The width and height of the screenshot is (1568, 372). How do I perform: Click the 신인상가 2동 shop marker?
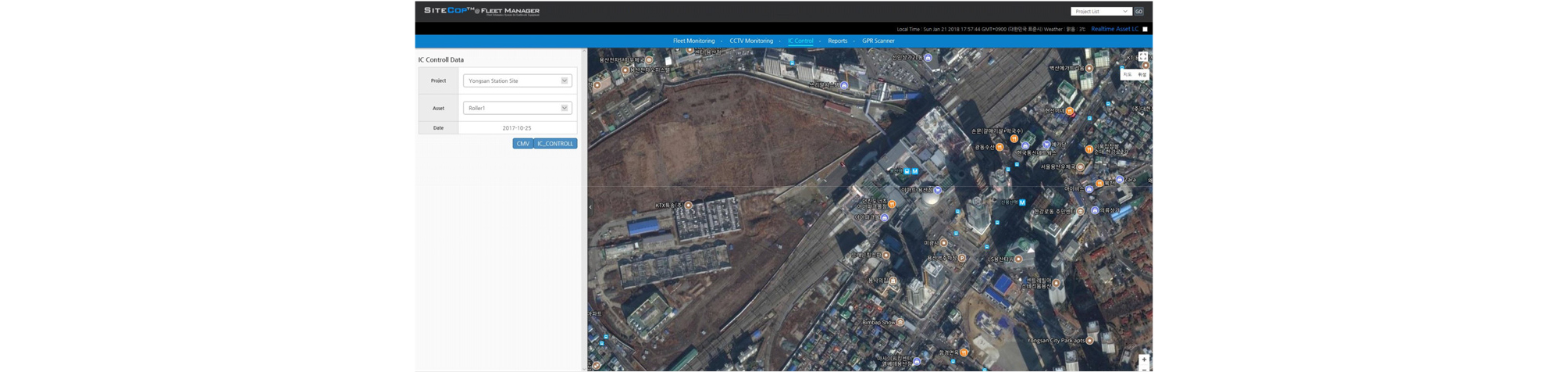click(x=928, y=57)
